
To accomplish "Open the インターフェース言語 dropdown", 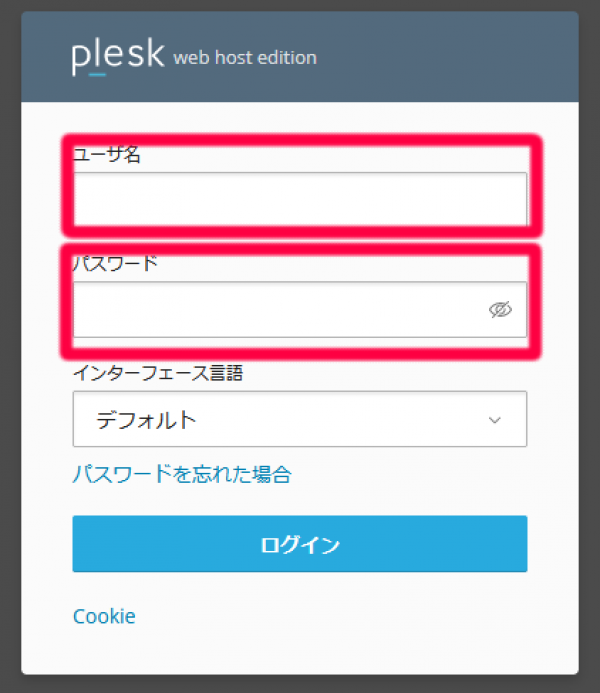I will point(299,419).
